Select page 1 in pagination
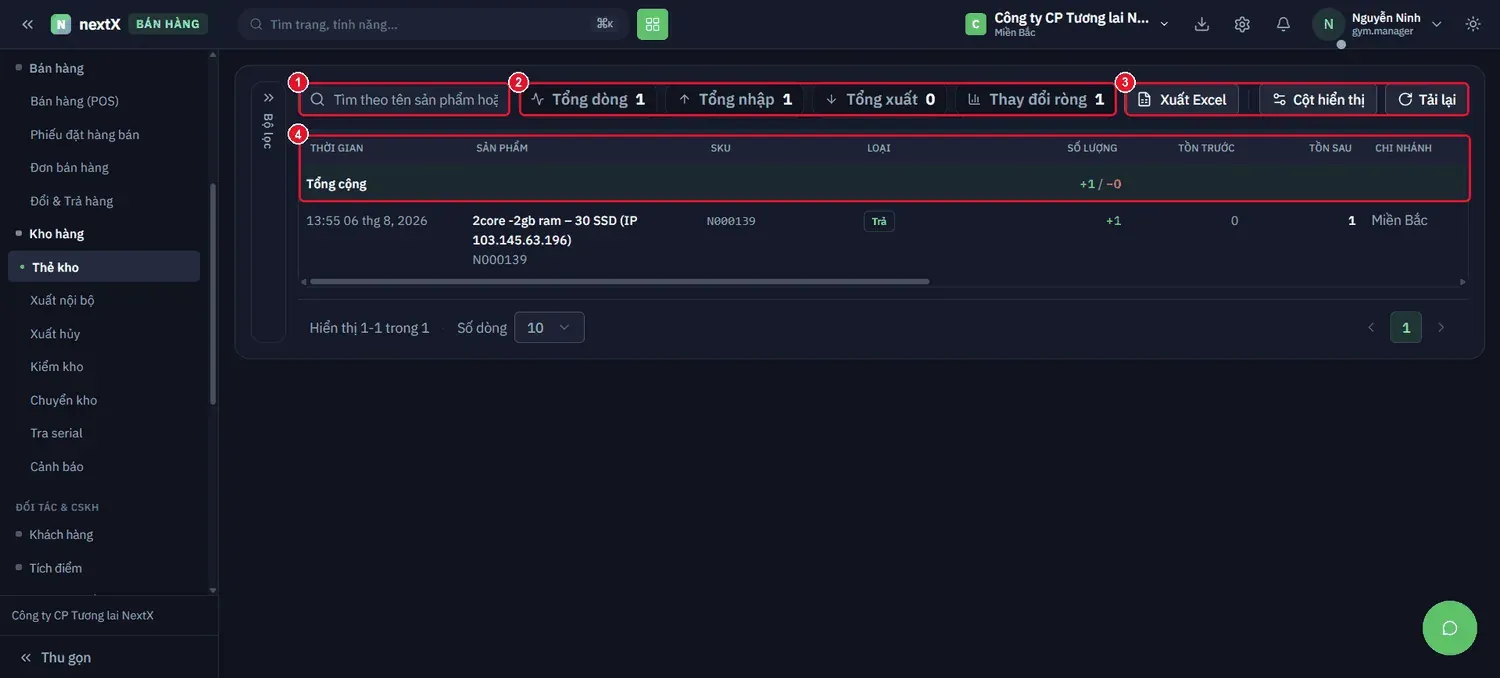The height and width of the screenshot is (678, 1500). click(x=1406, y=328)
